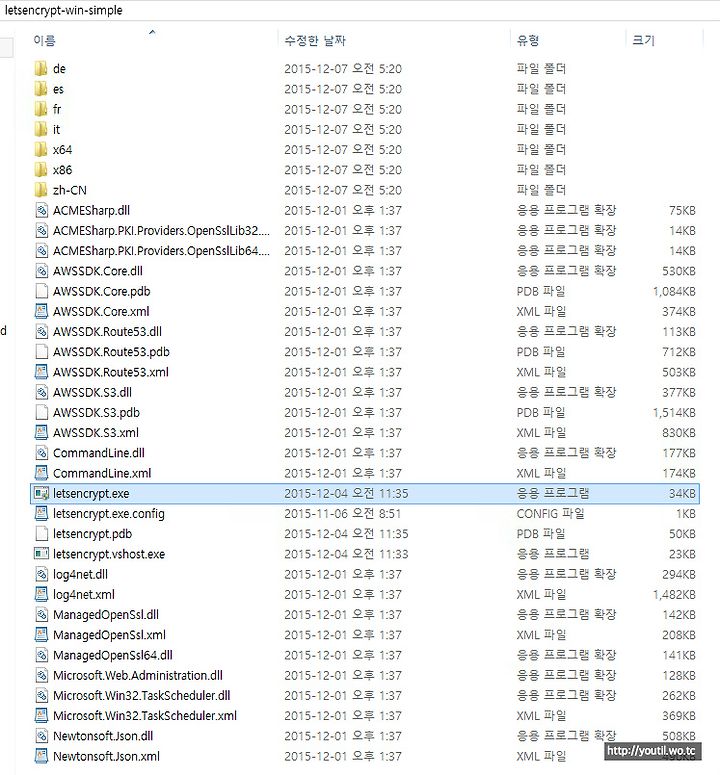720x775 pixels.
Task: Click the AWSSDK.Route53.pdb file icon
Action: (42, 352)
